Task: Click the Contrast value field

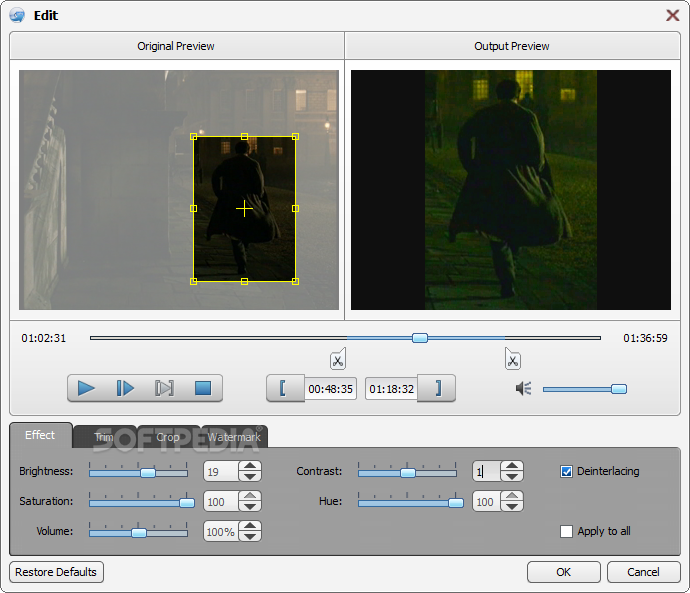Action: (487, 472)
